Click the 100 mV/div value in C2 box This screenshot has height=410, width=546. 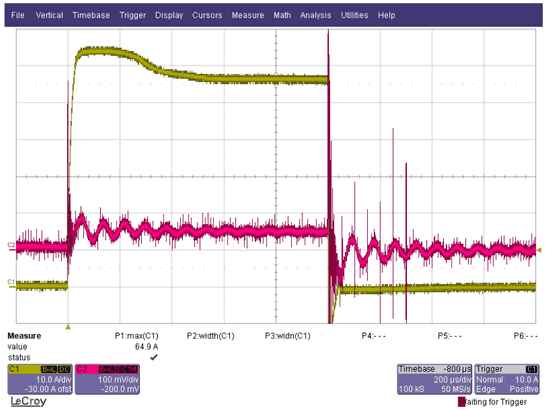coord(118,379)
